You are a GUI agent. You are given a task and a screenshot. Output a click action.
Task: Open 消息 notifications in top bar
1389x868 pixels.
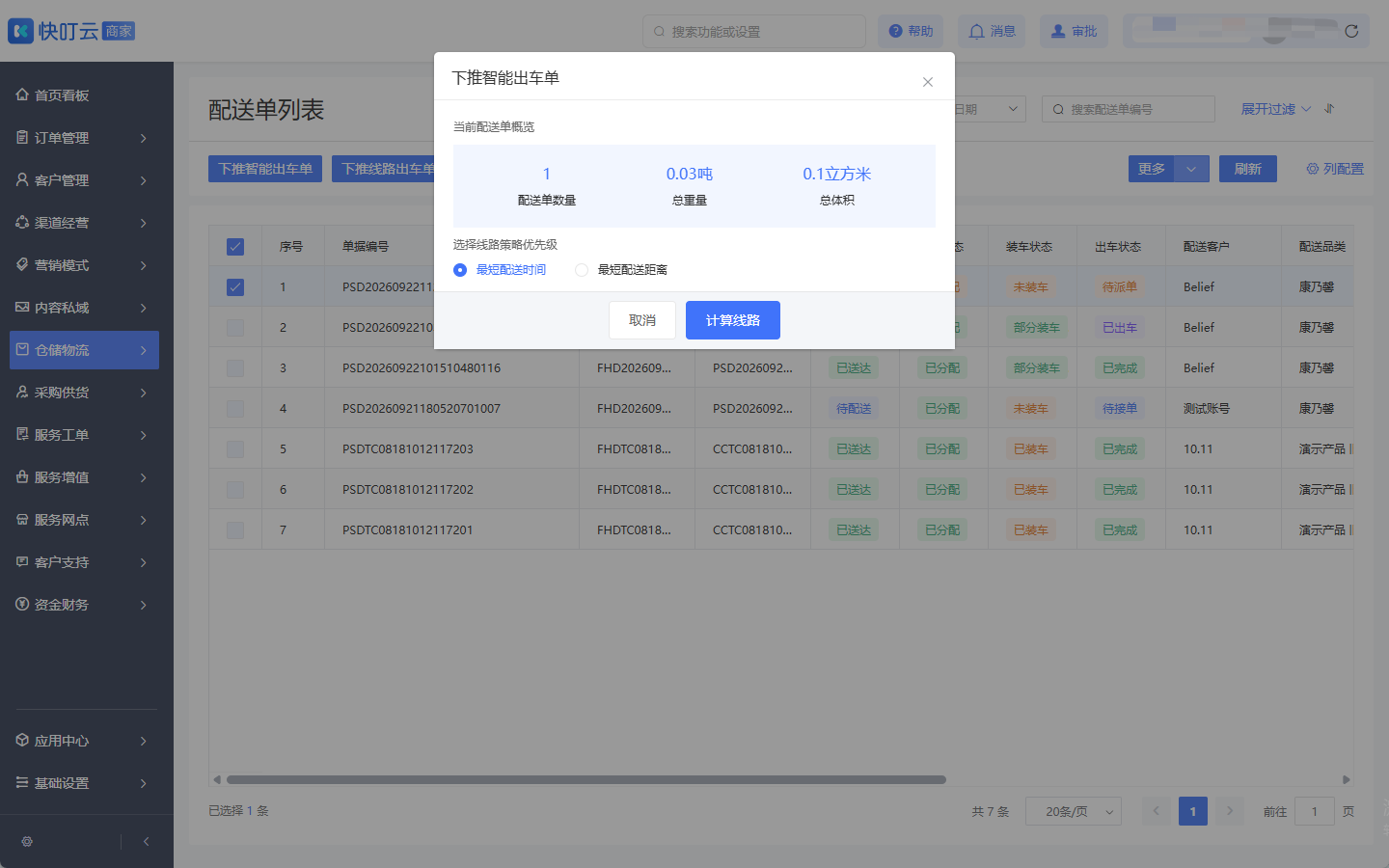pyautogui.click(x=992, y=31)
